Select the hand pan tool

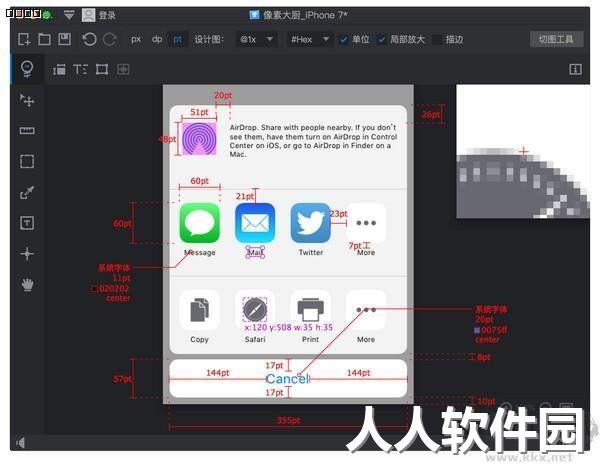[x=27, y=284]
